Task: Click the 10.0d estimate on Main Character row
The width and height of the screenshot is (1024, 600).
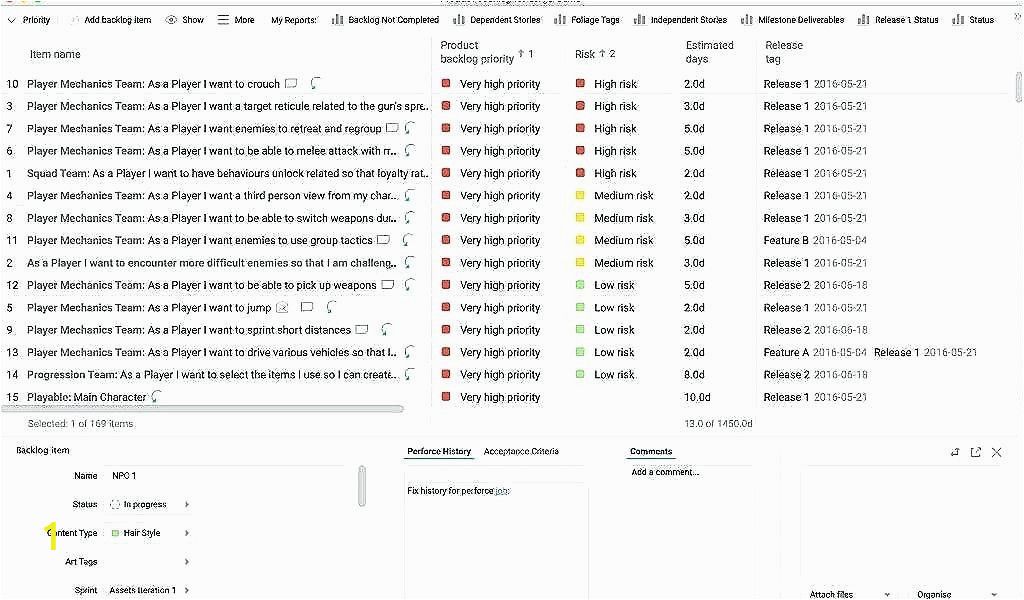Action: click(697, 396)
